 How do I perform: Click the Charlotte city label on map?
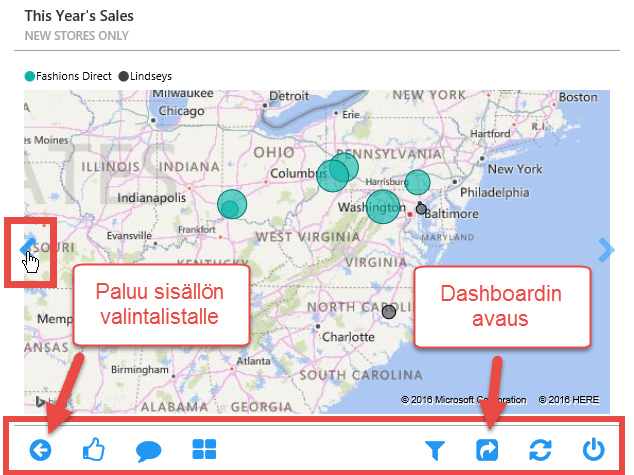click(348, 337)
